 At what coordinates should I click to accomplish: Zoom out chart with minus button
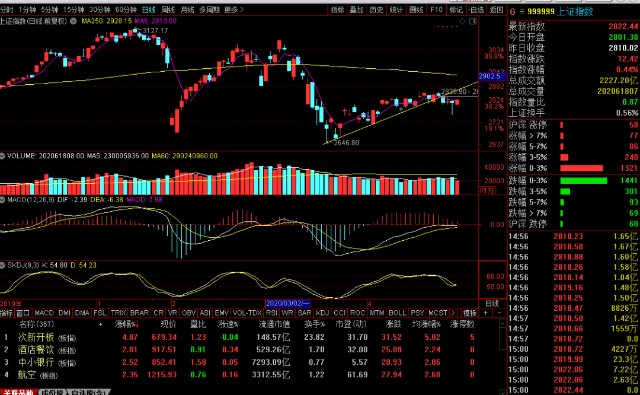coord(499,313)
